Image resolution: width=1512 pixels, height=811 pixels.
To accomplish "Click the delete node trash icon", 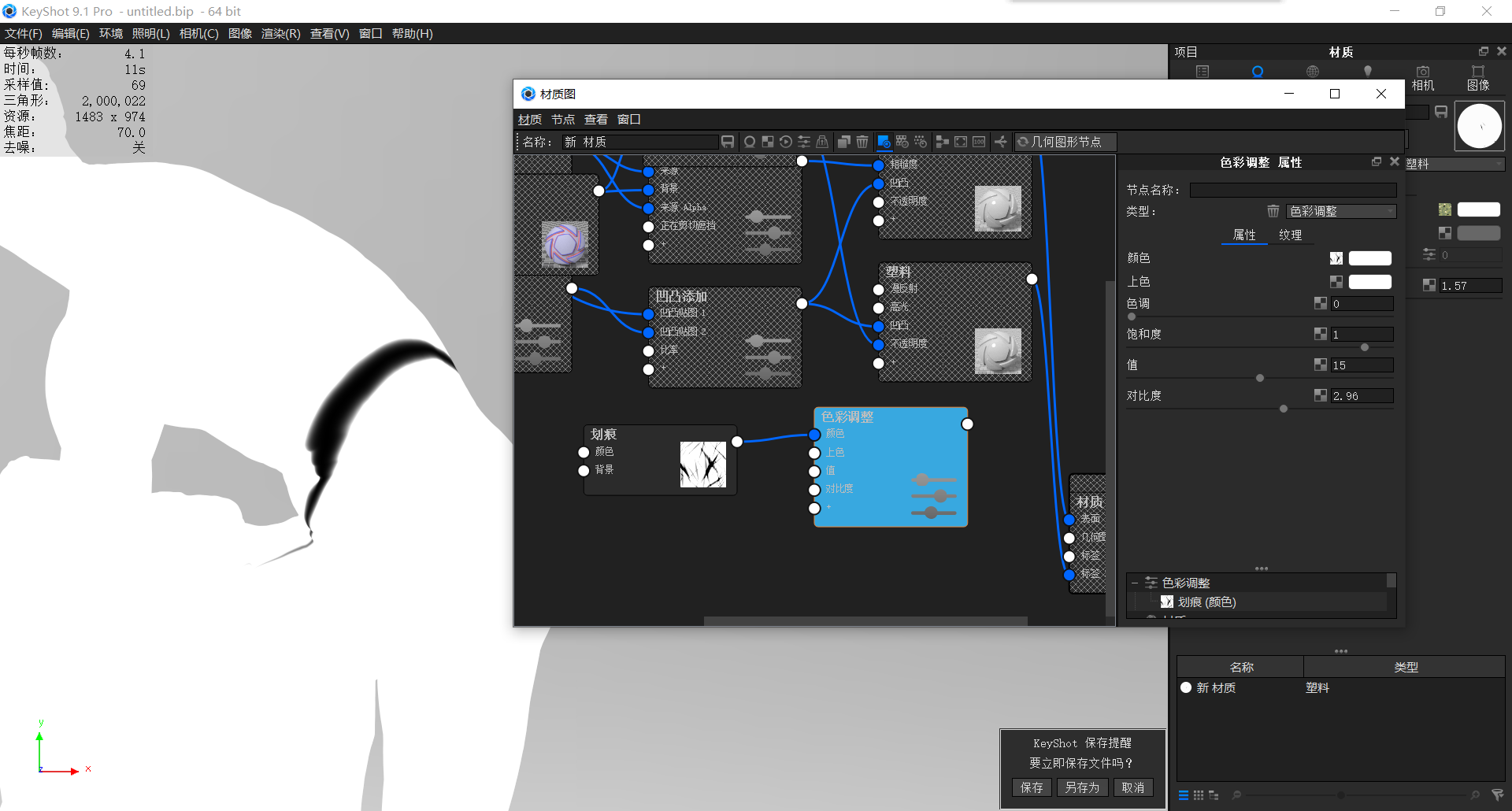I will (x=862, y=142).
